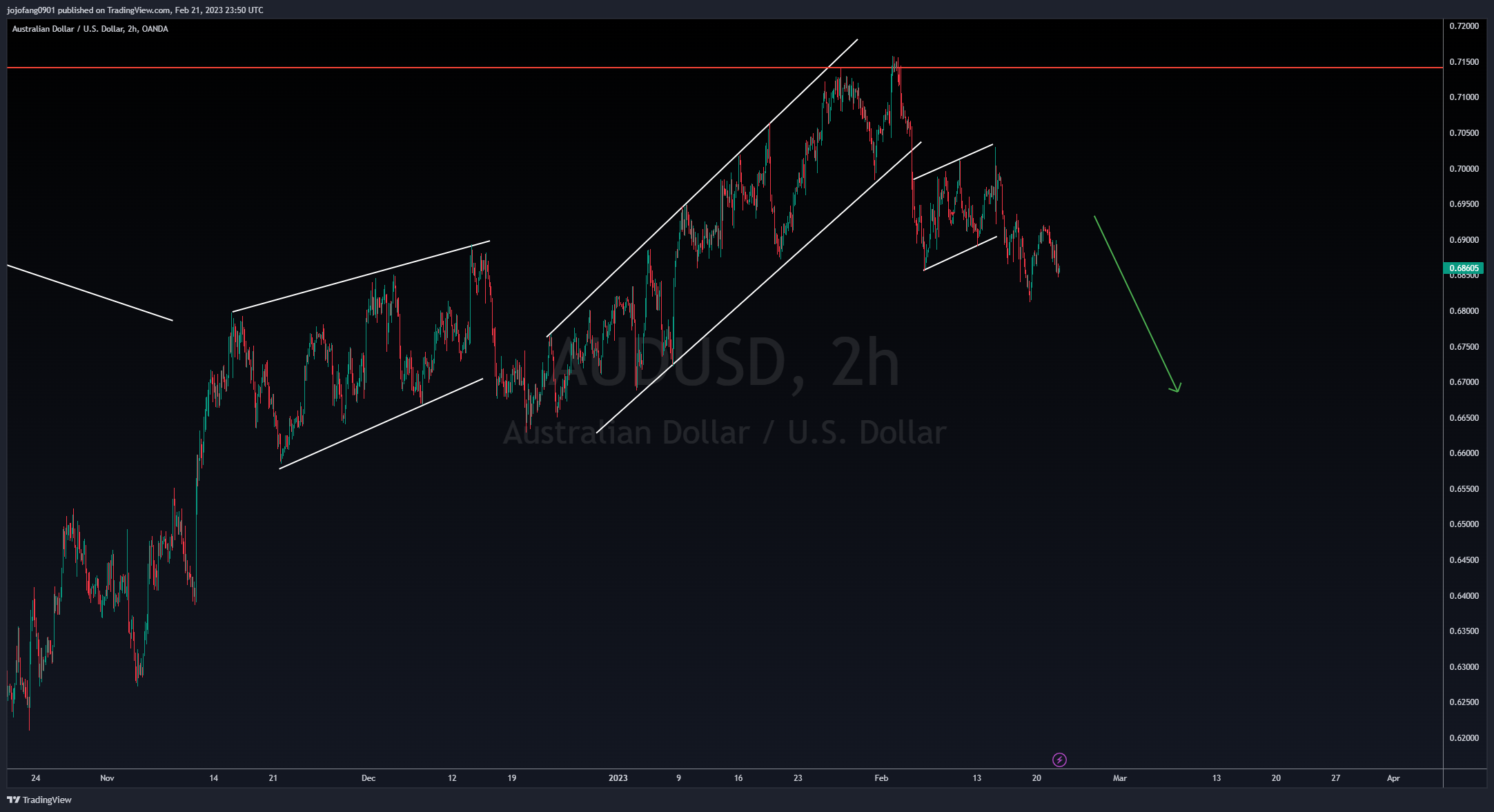Click the 0.66000 price axis label
The image size is (1494, 812).
1464,453
